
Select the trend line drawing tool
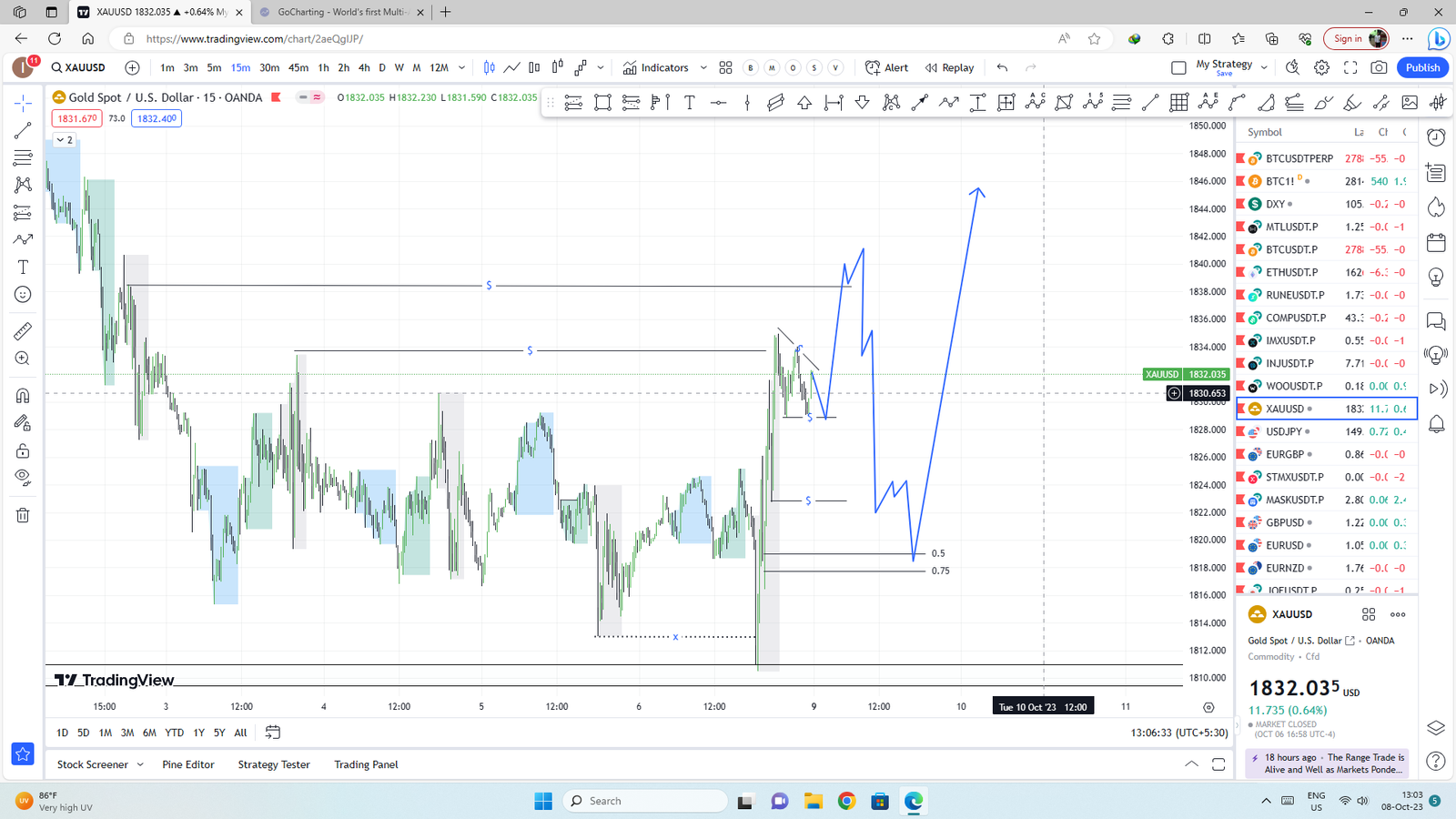(x=23, y=130)
